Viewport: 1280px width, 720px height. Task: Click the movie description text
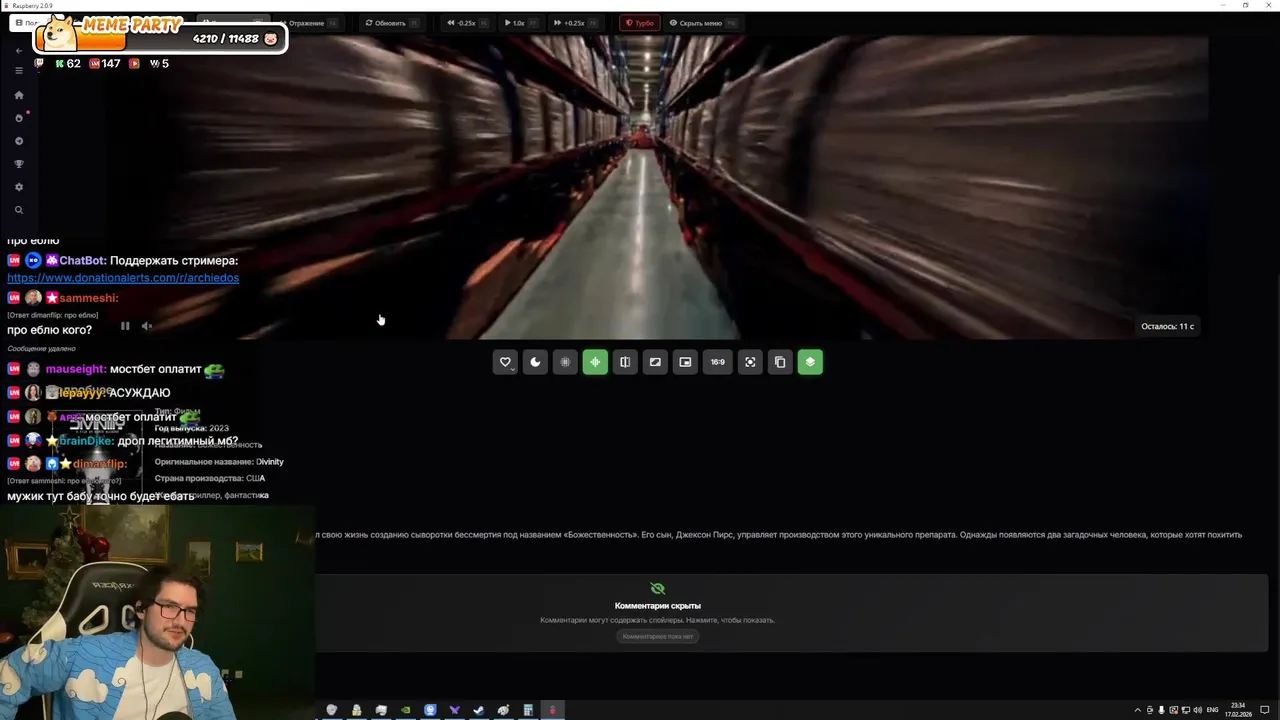(779, 535)
